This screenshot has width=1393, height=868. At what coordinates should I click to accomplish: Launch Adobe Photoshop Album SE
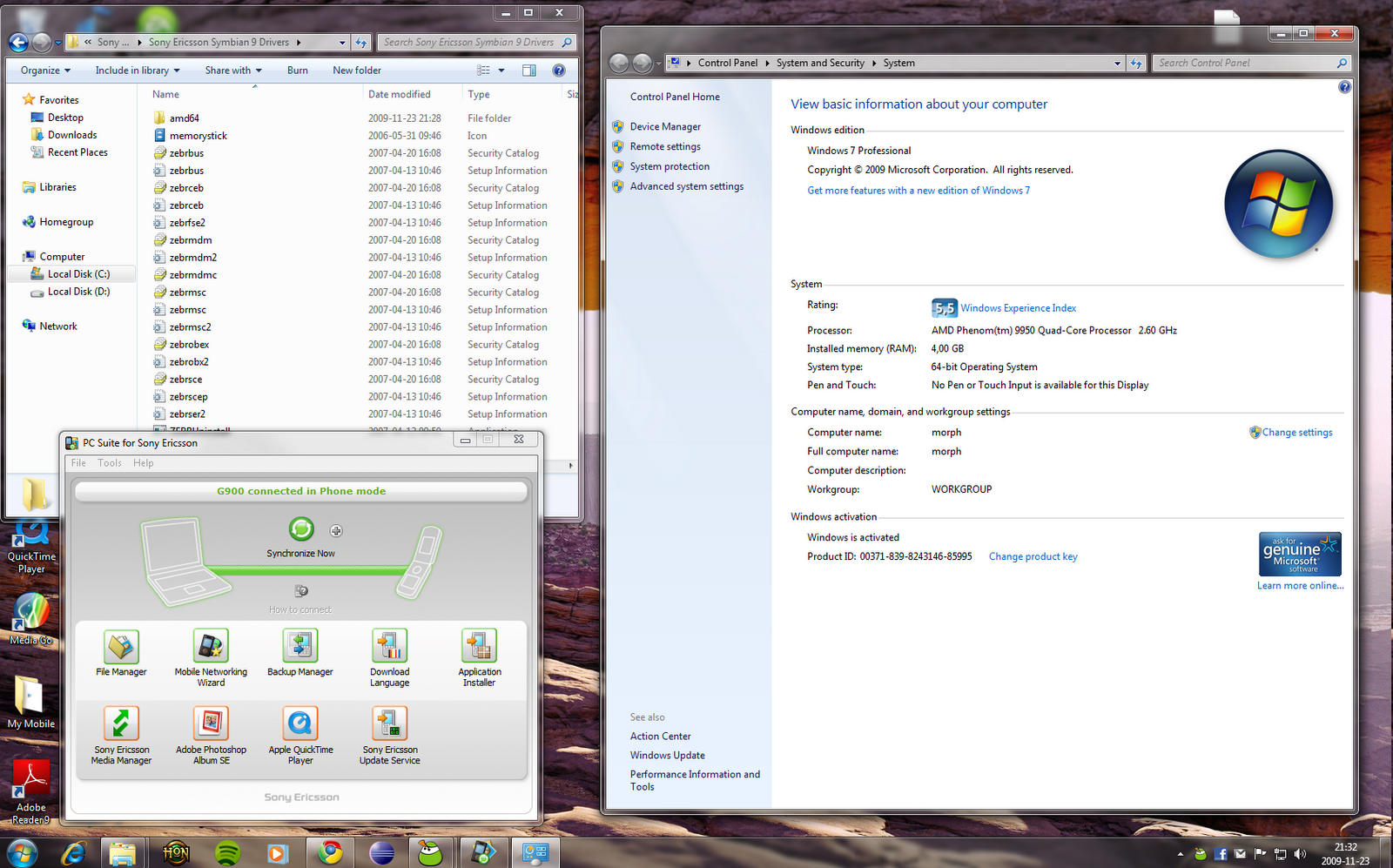click(211, 723)
